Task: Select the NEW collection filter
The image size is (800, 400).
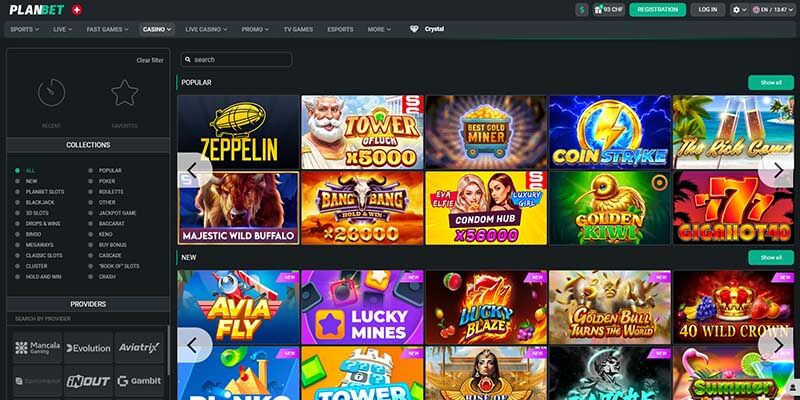Action: [27, 181]
